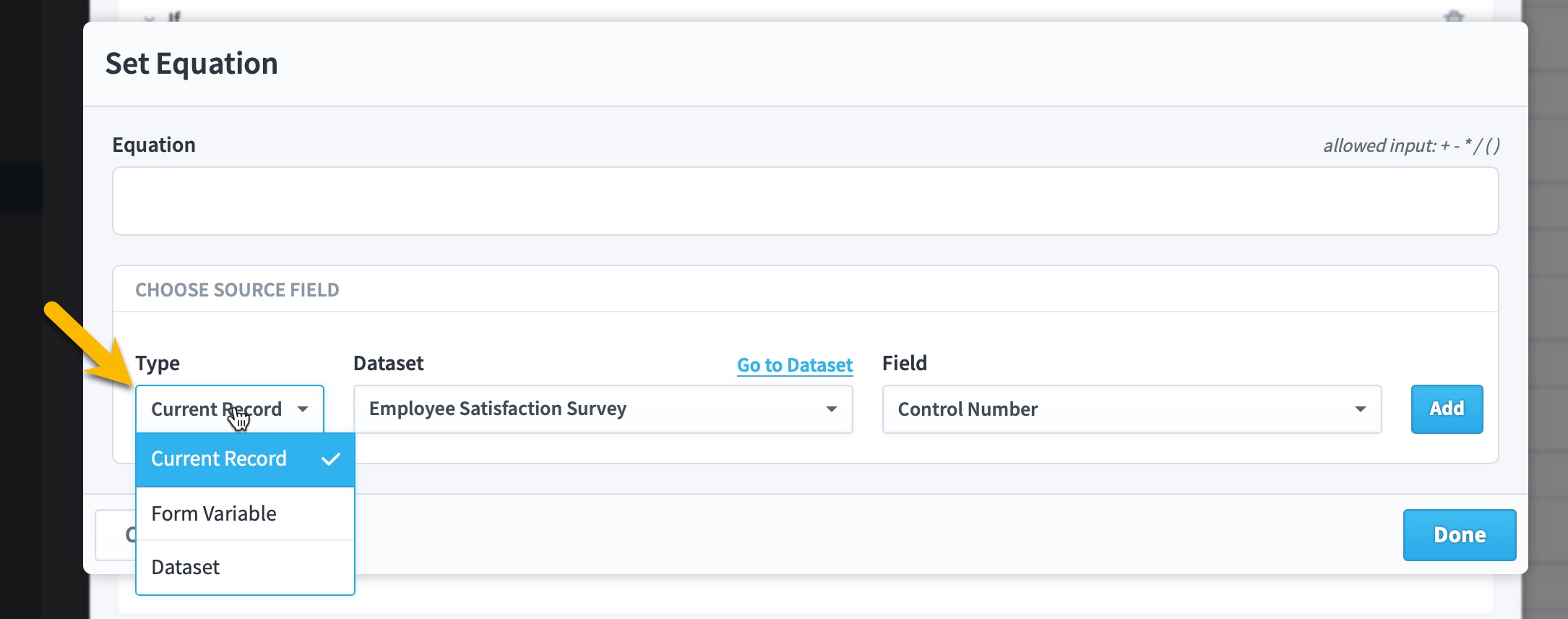Pick Dataset option in the Type list
Screen dimensions: 1568x619
click(245, 567)
